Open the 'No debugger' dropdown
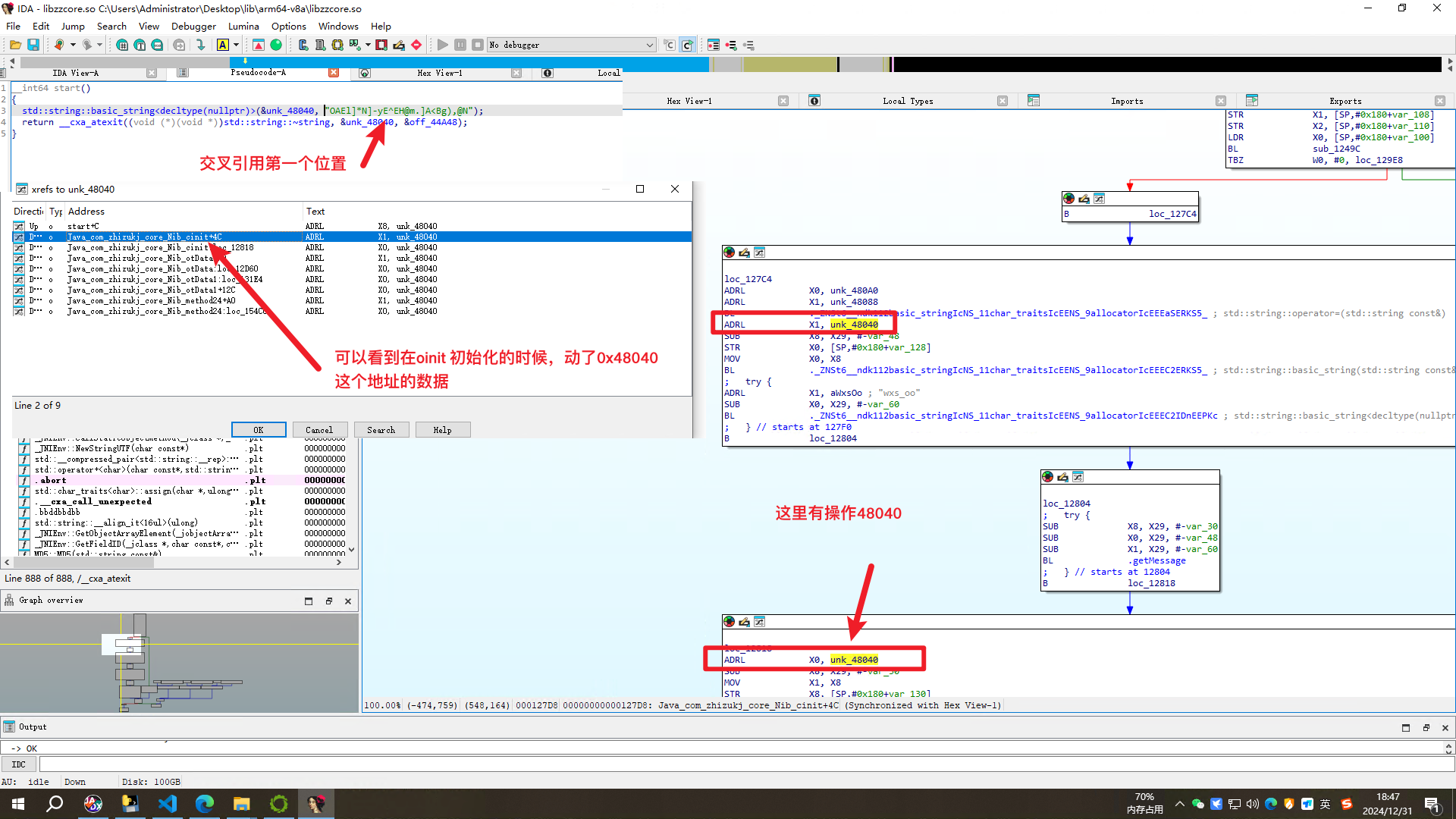The image size is (1456, 819). coord(649,45)
